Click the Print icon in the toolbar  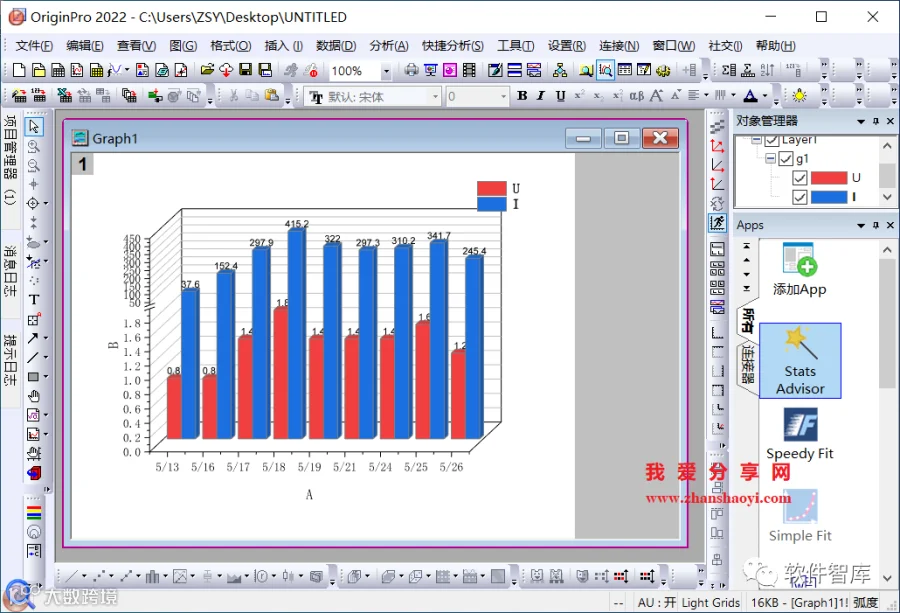coord(411,70)
